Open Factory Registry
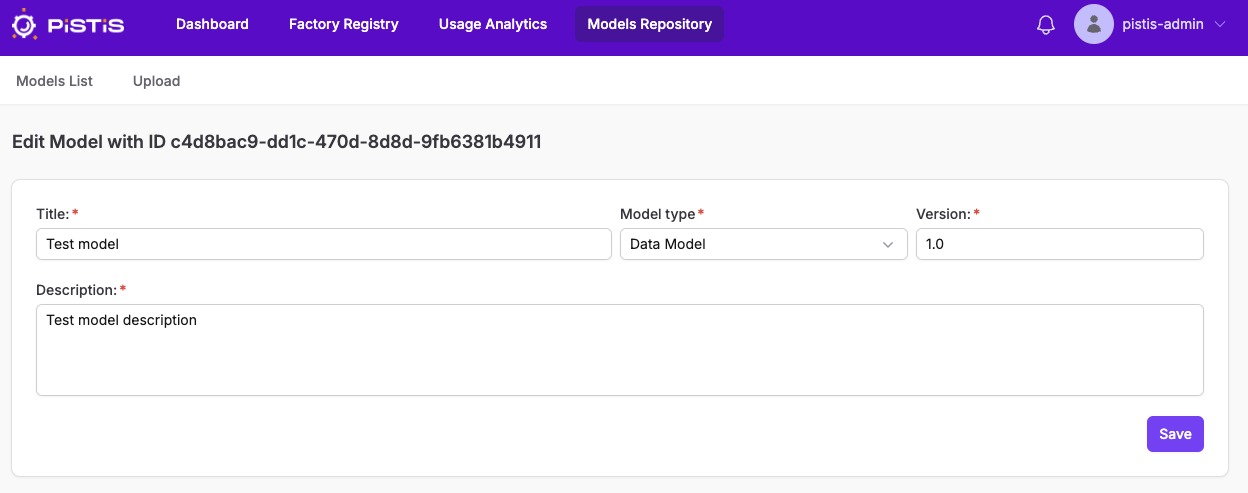The height and width of the screenshot is (493, 1248). (x=343, y=24)
